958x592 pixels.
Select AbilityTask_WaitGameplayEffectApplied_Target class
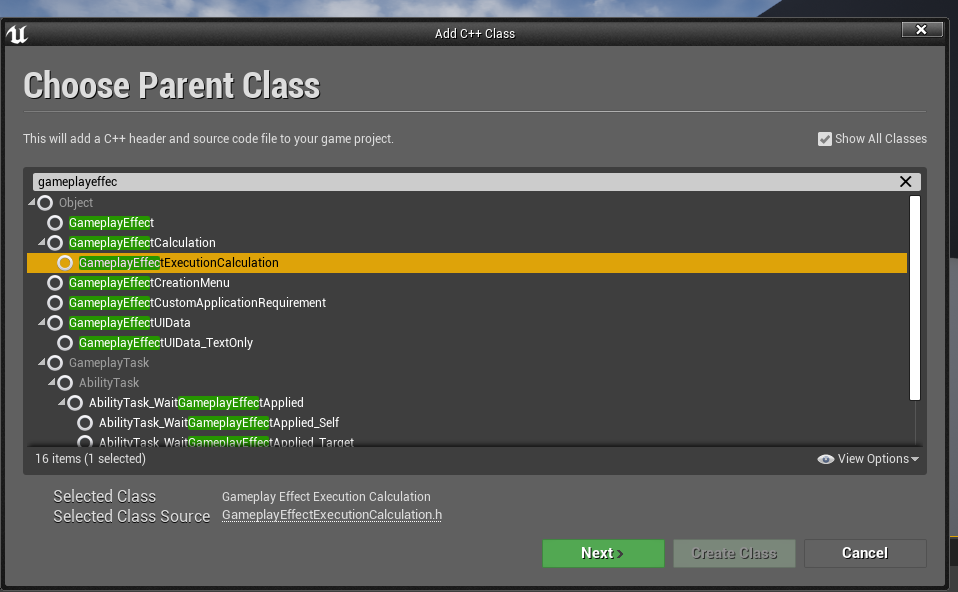(226, 442)
